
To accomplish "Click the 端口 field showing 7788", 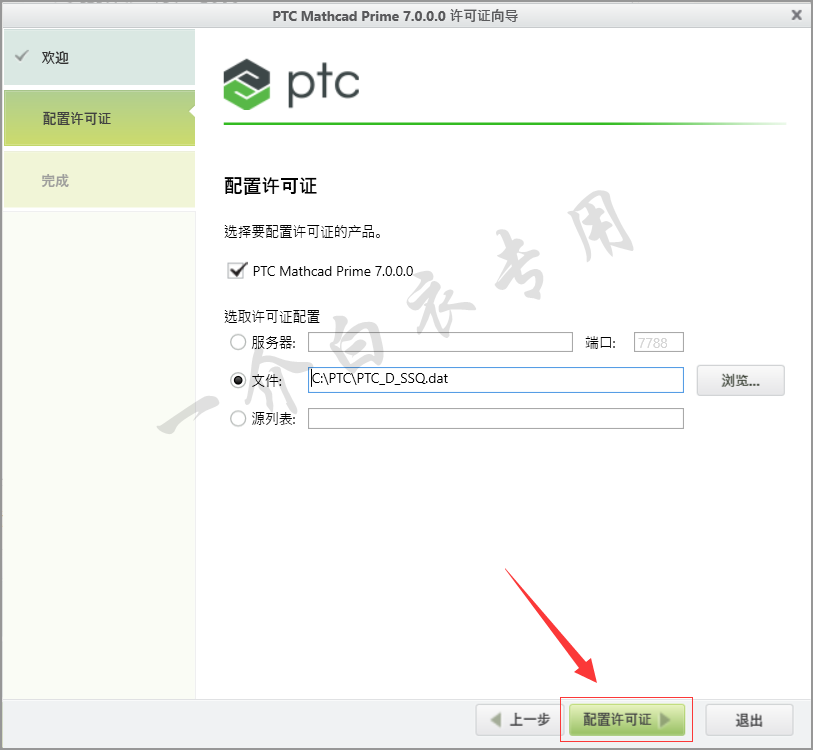I will point(658,342).
